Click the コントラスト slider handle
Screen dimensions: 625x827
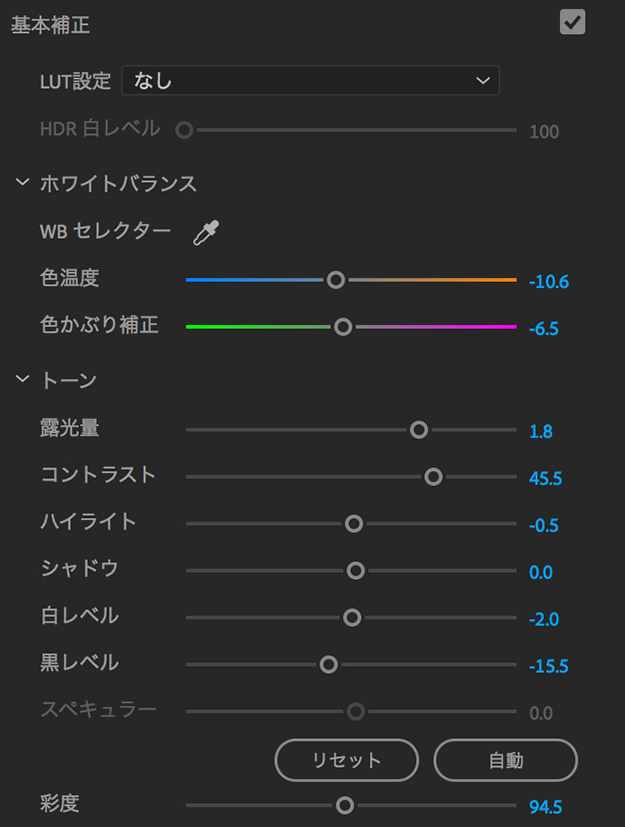click(433, 477)
